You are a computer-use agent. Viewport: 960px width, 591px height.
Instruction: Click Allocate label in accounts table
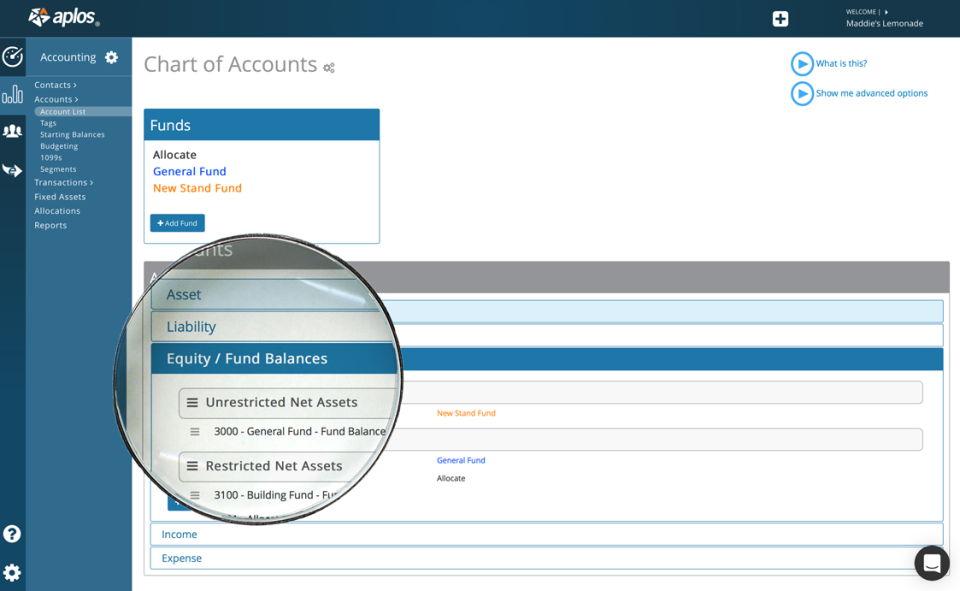pyautogui.click(x=451, y=478)
